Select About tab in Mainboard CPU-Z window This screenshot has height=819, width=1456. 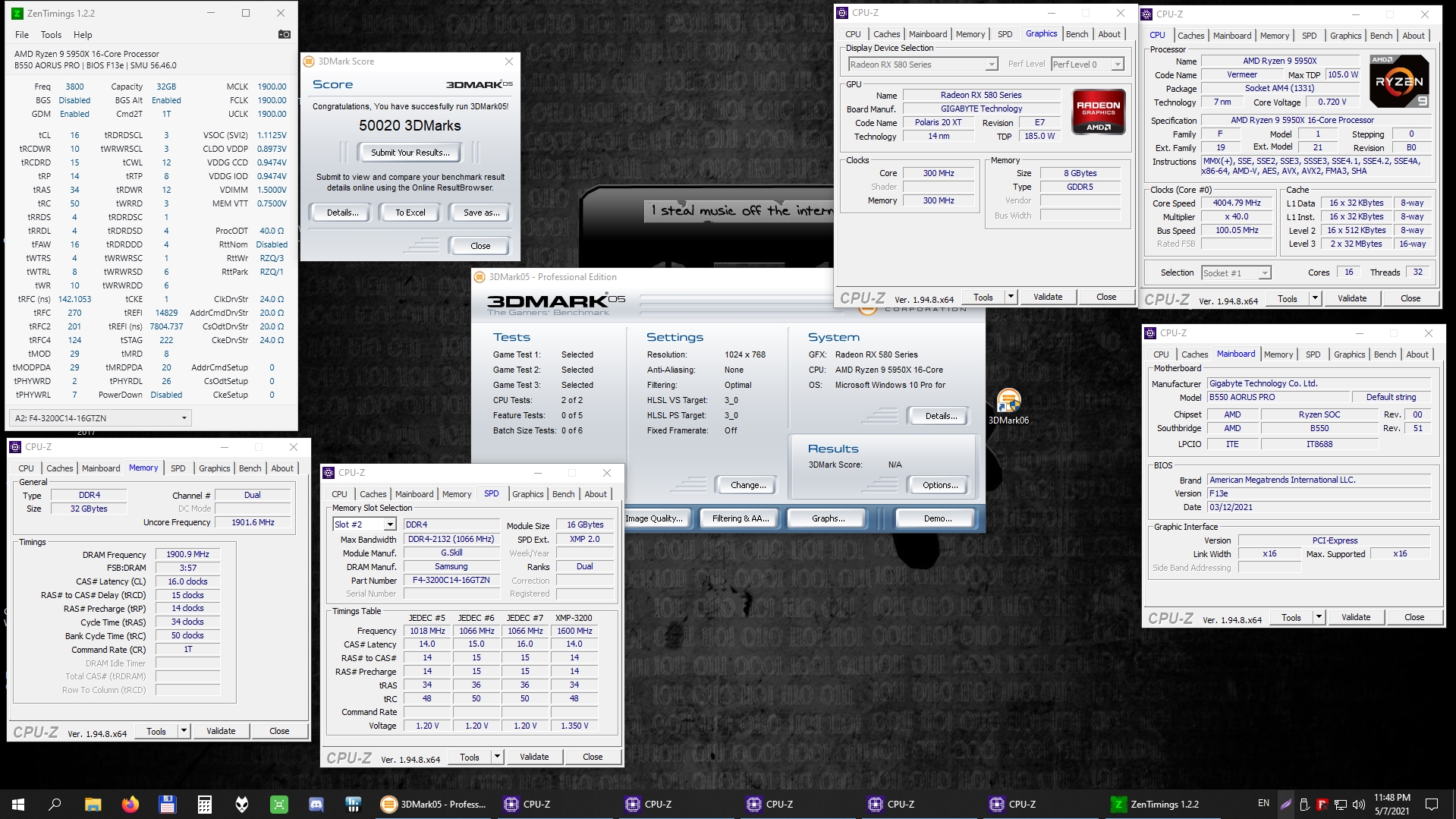click(x=1417, y=354)
